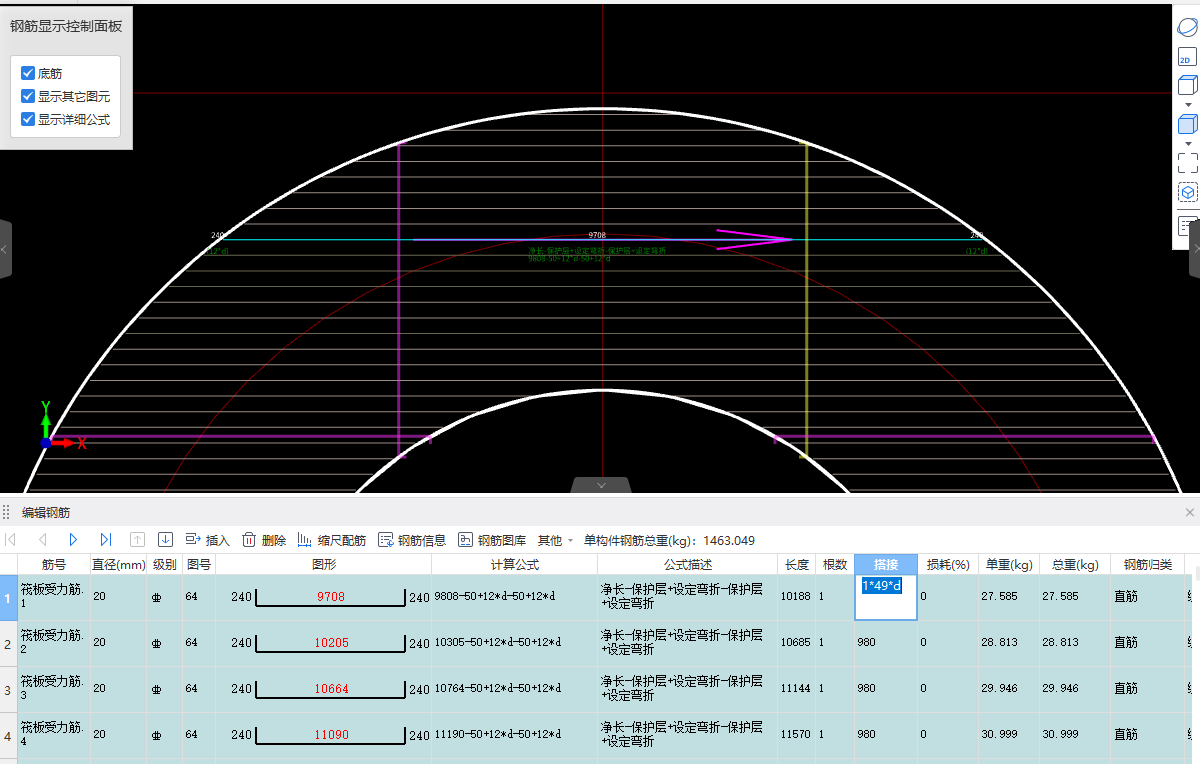
Task: Select row 1 header in rebar table
Action: point(8,598)
